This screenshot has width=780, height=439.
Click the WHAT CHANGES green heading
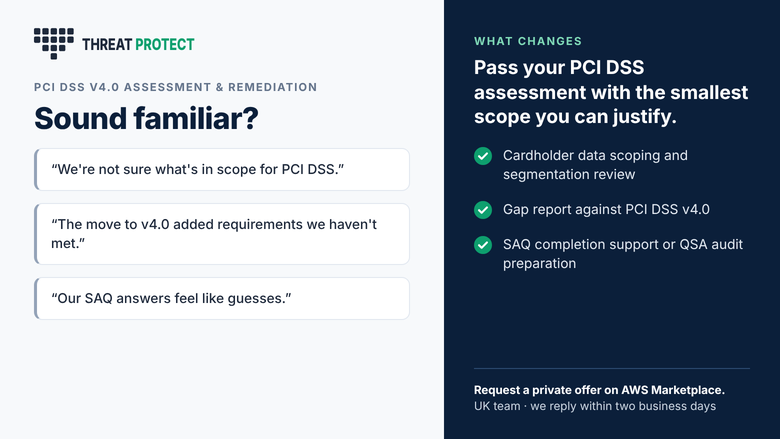click(528, 41)
